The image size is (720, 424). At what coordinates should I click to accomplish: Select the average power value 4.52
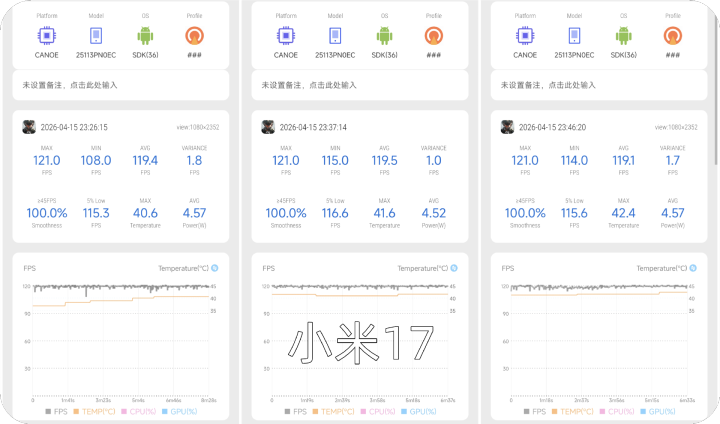tap(433, 213)
